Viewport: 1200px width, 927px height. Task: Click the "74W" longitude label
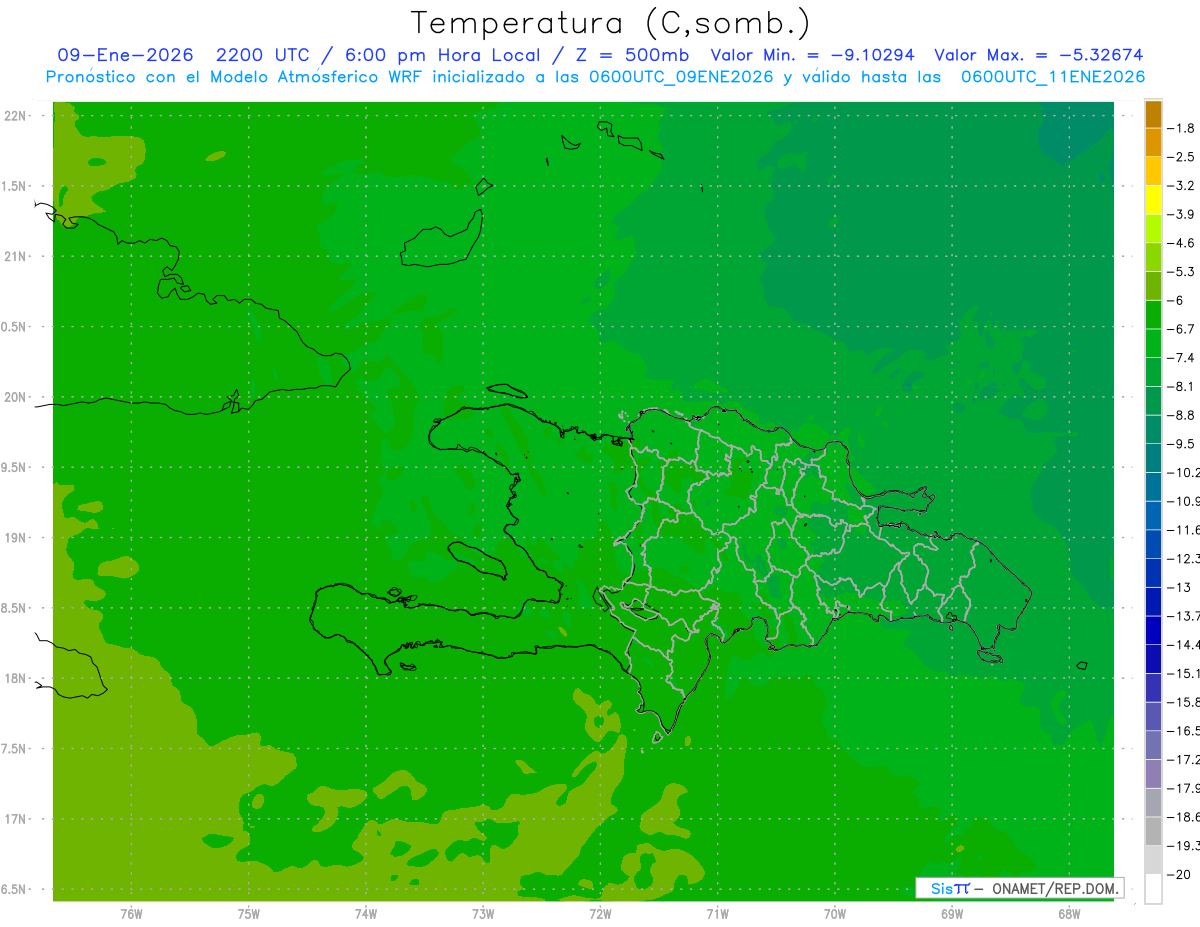point(366,913)
